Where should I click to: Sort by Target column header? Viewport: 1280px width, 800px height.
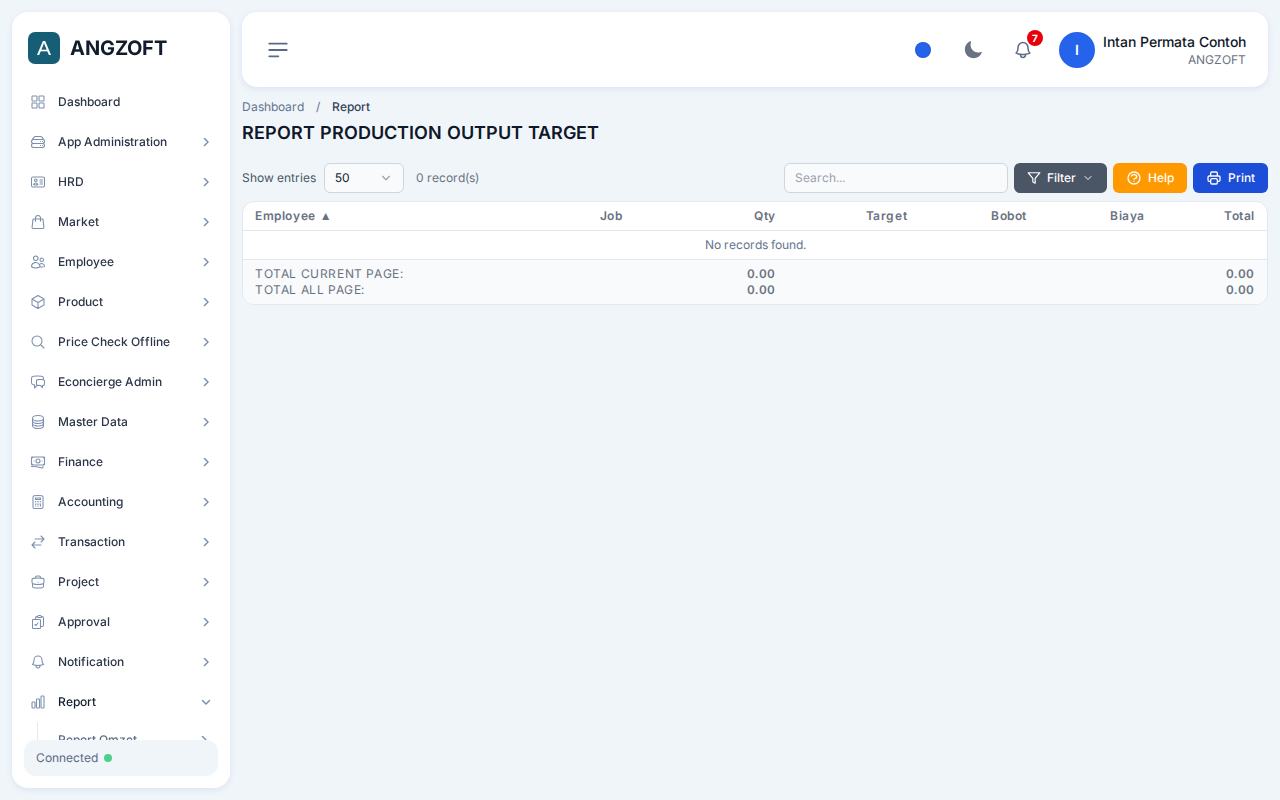[886, 216]
